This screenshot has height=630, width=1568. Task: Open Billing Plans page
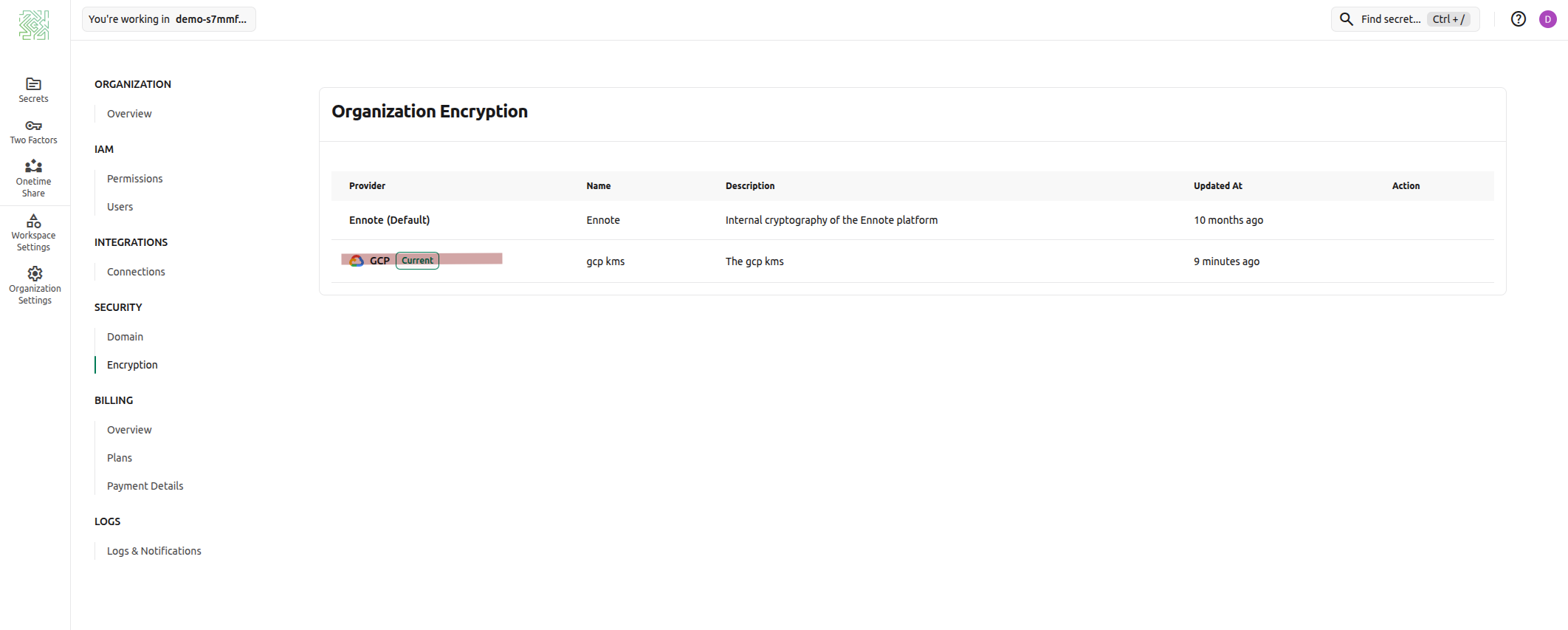tap(120, 458)
